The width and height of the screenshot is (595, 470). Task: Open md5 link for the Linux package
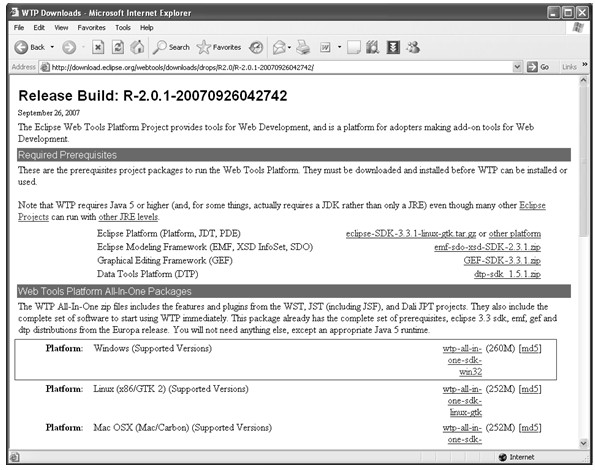pyautogui.click(x=530, y=389)
